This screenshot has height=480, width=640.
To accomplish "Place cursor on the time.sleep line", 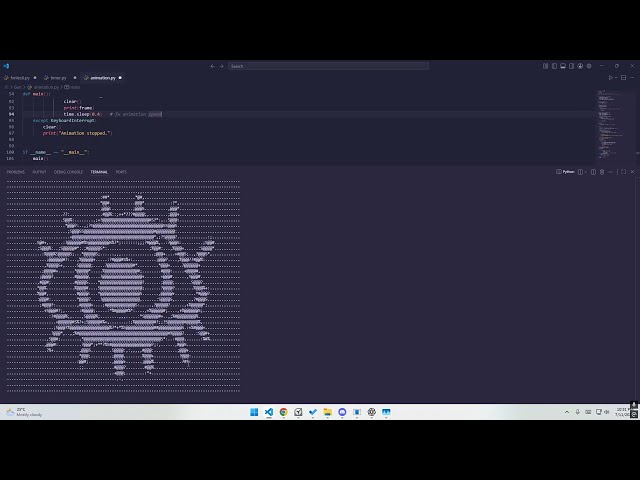I will tap(113, 114).
